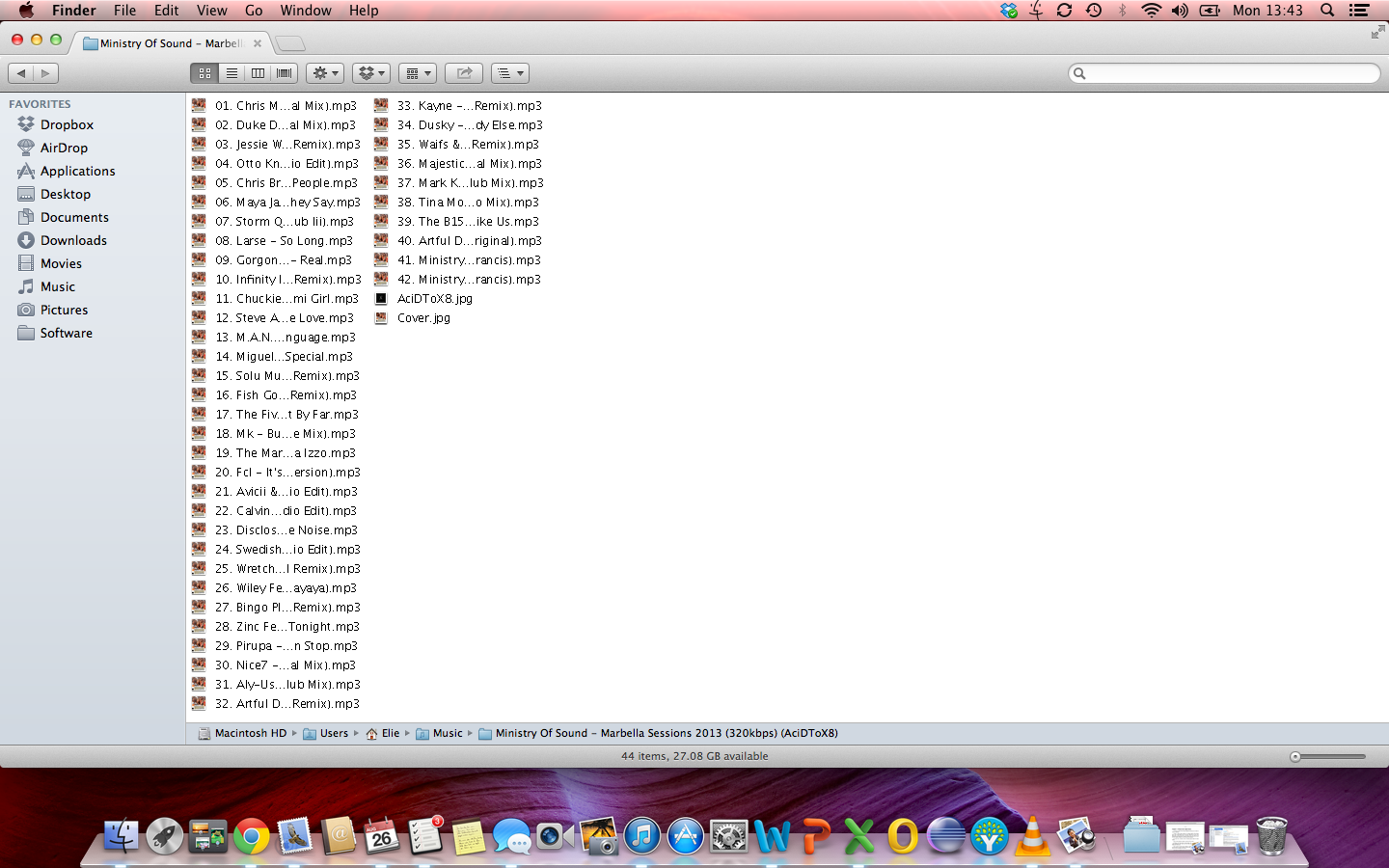This screenshot has height=868, width=1389.
Task: Open Dropbox in the sidebar
Action: [x=67, y=124]
